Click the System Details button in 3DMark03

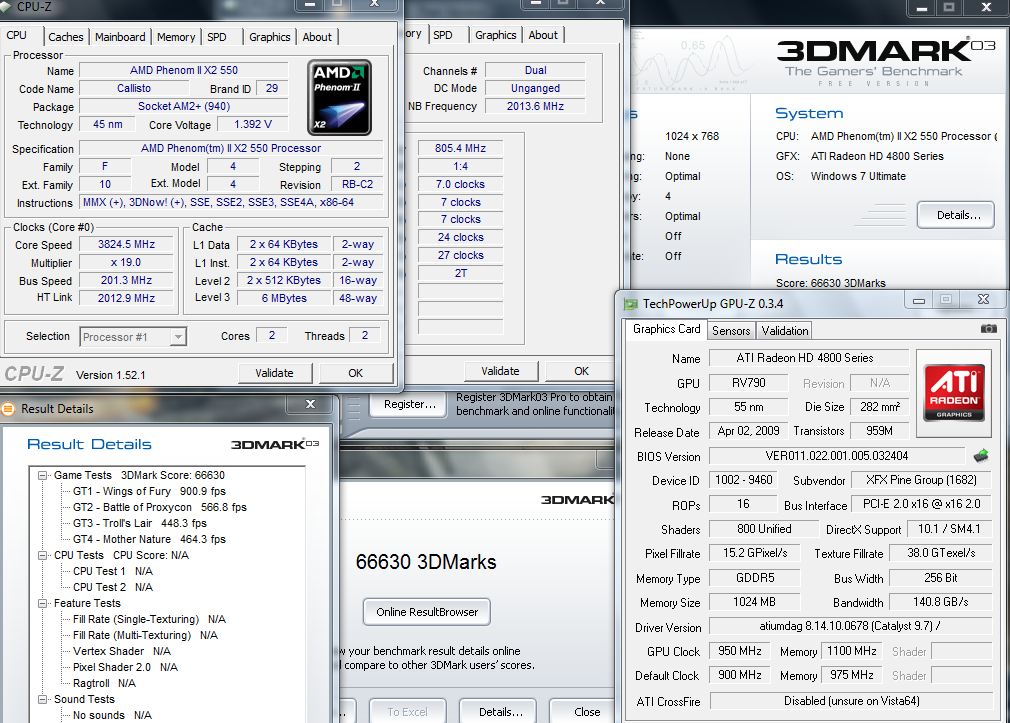958,215
